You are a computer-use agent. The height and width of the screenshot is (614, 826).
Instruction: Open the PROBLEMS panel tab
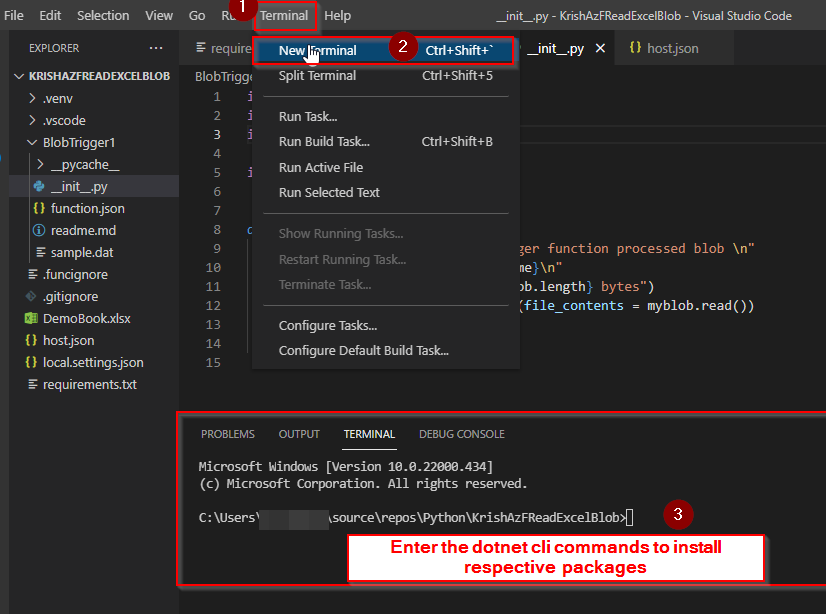[228, 434]
